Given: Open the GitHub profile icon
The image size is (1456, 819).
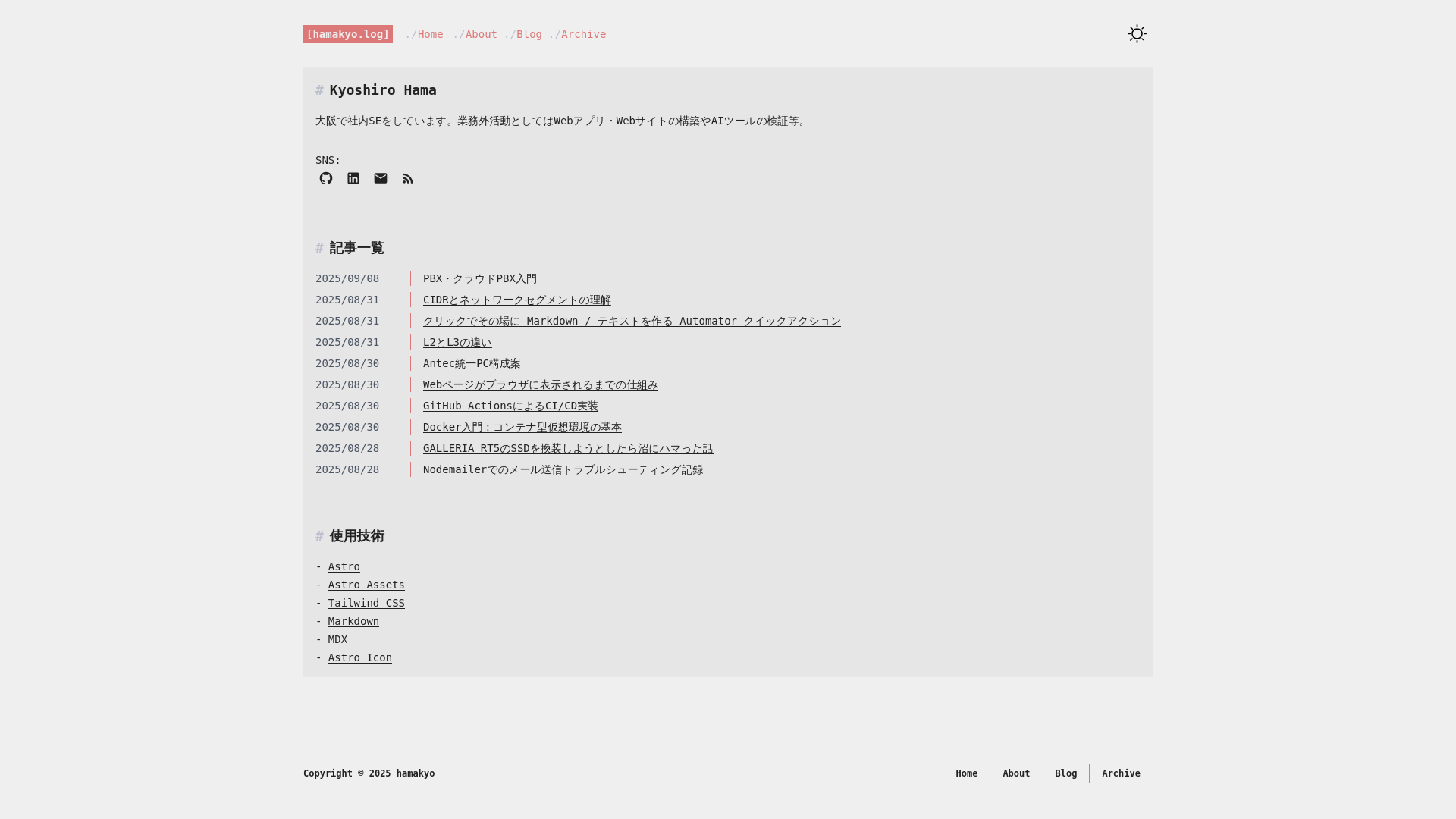Looking at the screenshot, I should coord(326,178).
